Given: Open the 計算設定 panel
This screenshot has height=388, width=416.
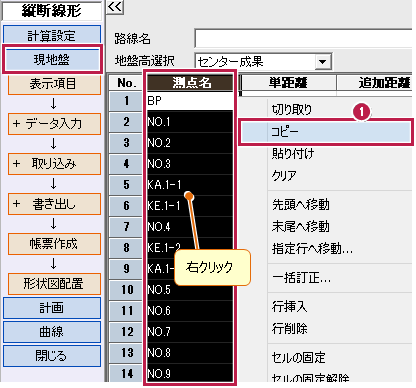Looking at the screenshot, I should pyautogui.click(x=52, y=35).
